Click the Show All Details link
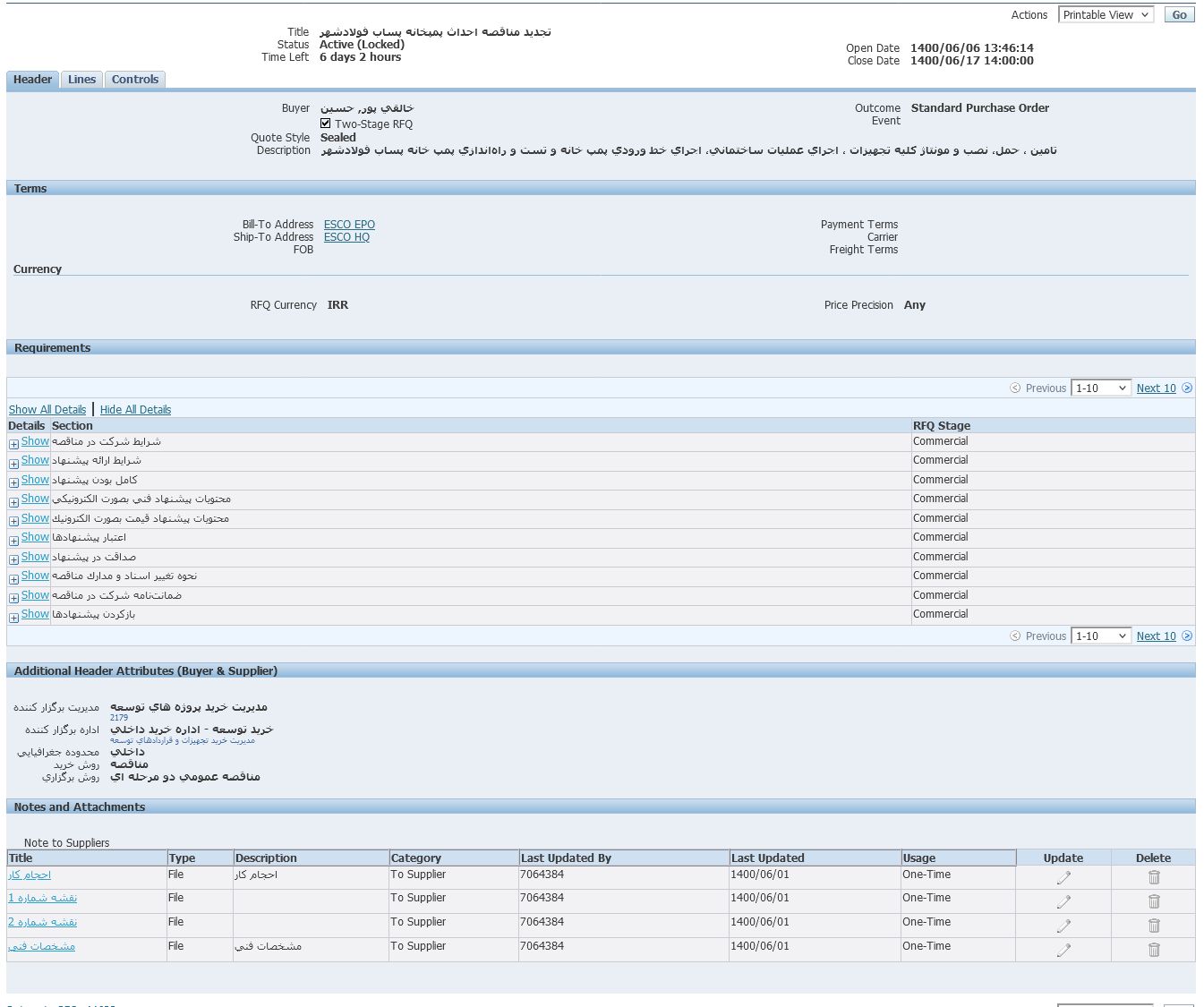This screenshot has width=1204, height=1007. coord(47,409)
